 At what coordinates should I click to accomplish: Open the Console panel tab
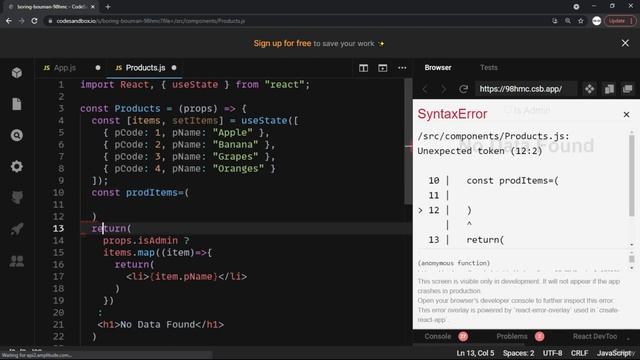[438, 336]
